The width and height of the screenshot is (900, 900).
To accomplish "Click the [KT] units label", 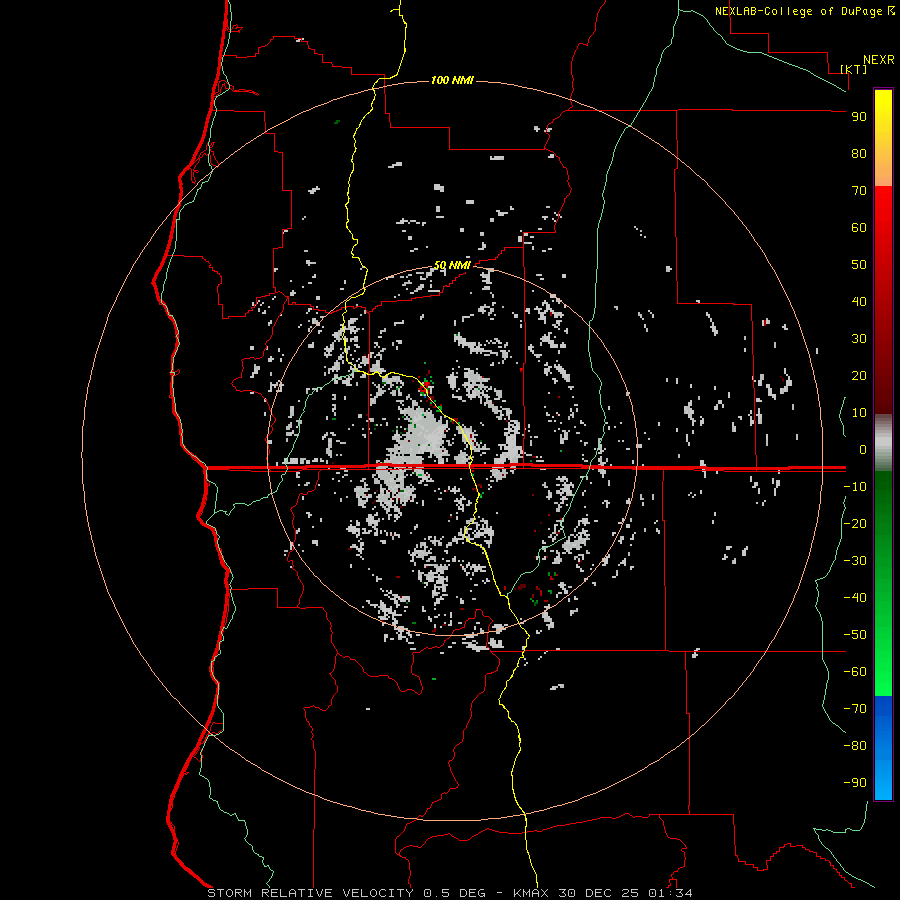I will pos(854,69).
